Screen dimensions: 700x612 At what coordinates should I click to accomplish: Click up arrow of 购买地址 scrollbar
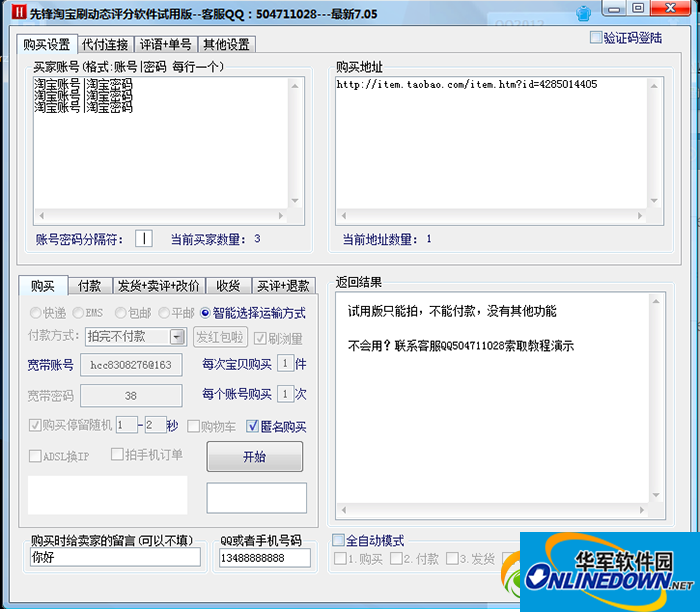coord(654,86)
